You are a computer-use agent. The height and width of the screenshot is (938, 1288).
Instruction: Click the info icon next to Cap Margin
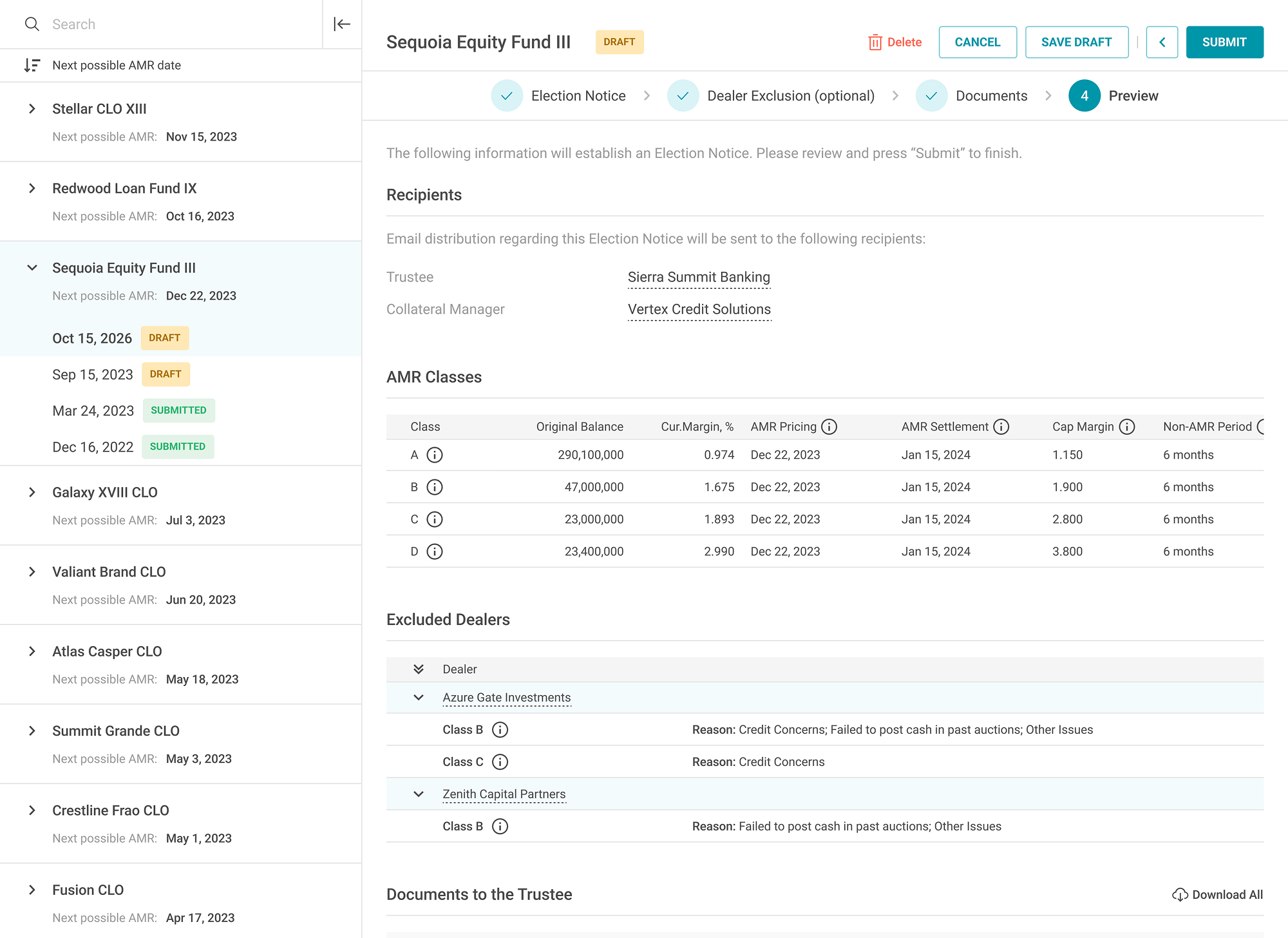tap(1127, 426)
